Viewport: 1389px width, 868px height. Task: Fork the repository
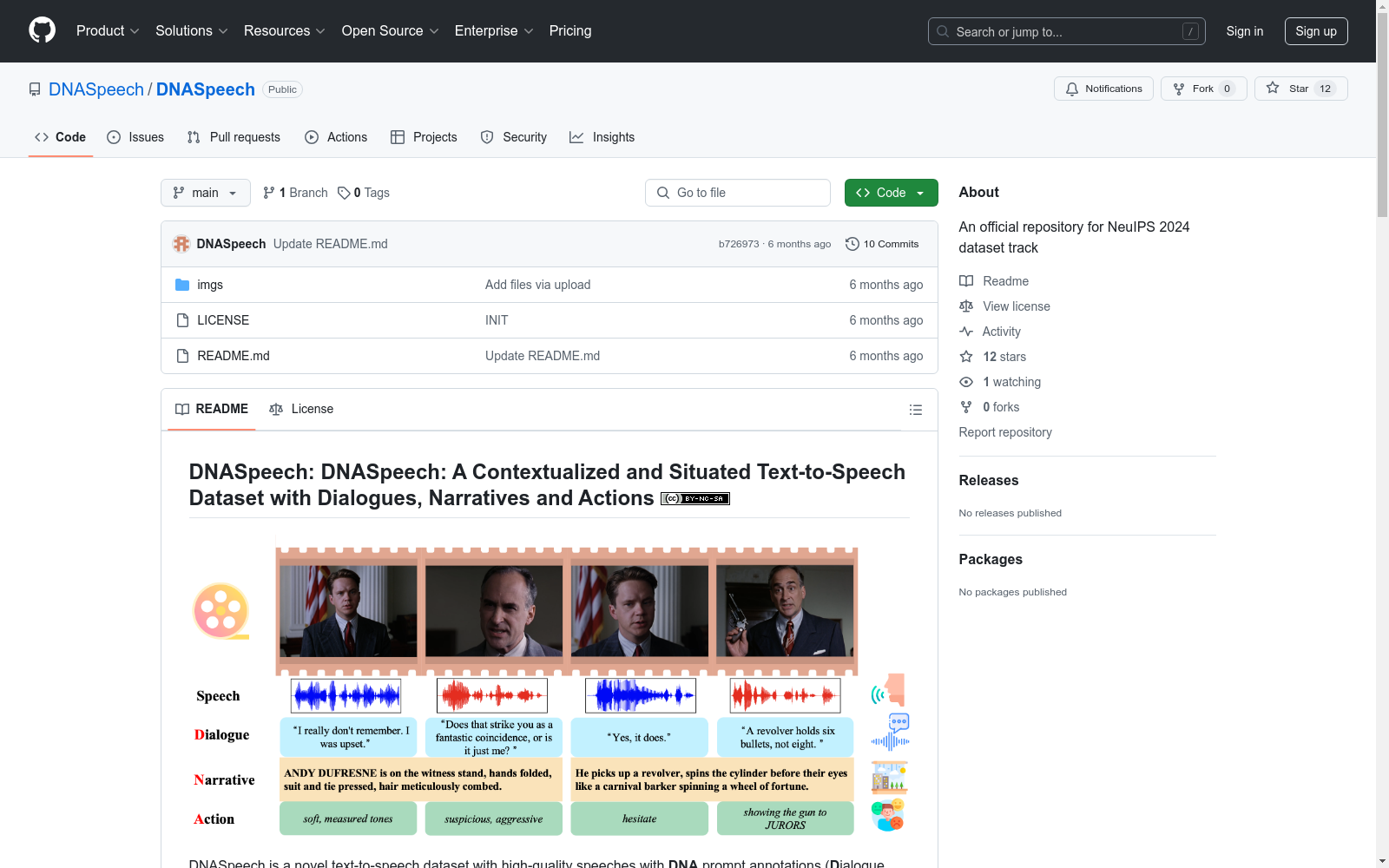click(x=1203, y=89)
